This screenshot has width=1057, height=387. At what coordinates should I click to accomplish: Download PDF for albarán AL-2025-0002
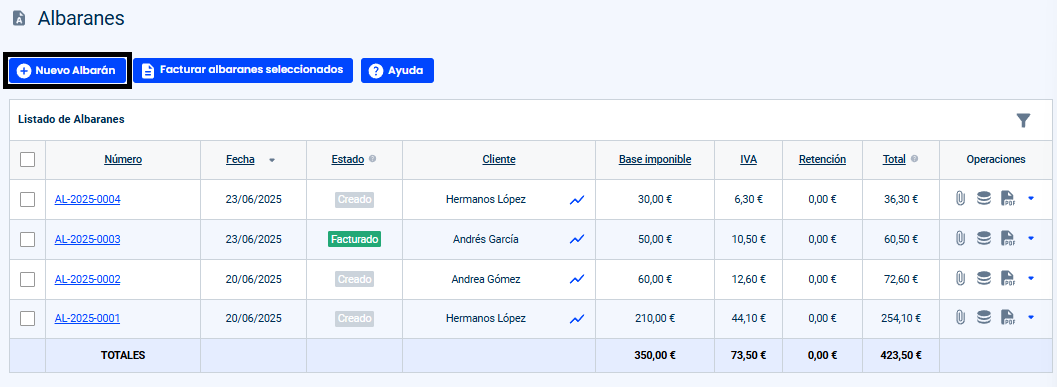[1008, 278]
